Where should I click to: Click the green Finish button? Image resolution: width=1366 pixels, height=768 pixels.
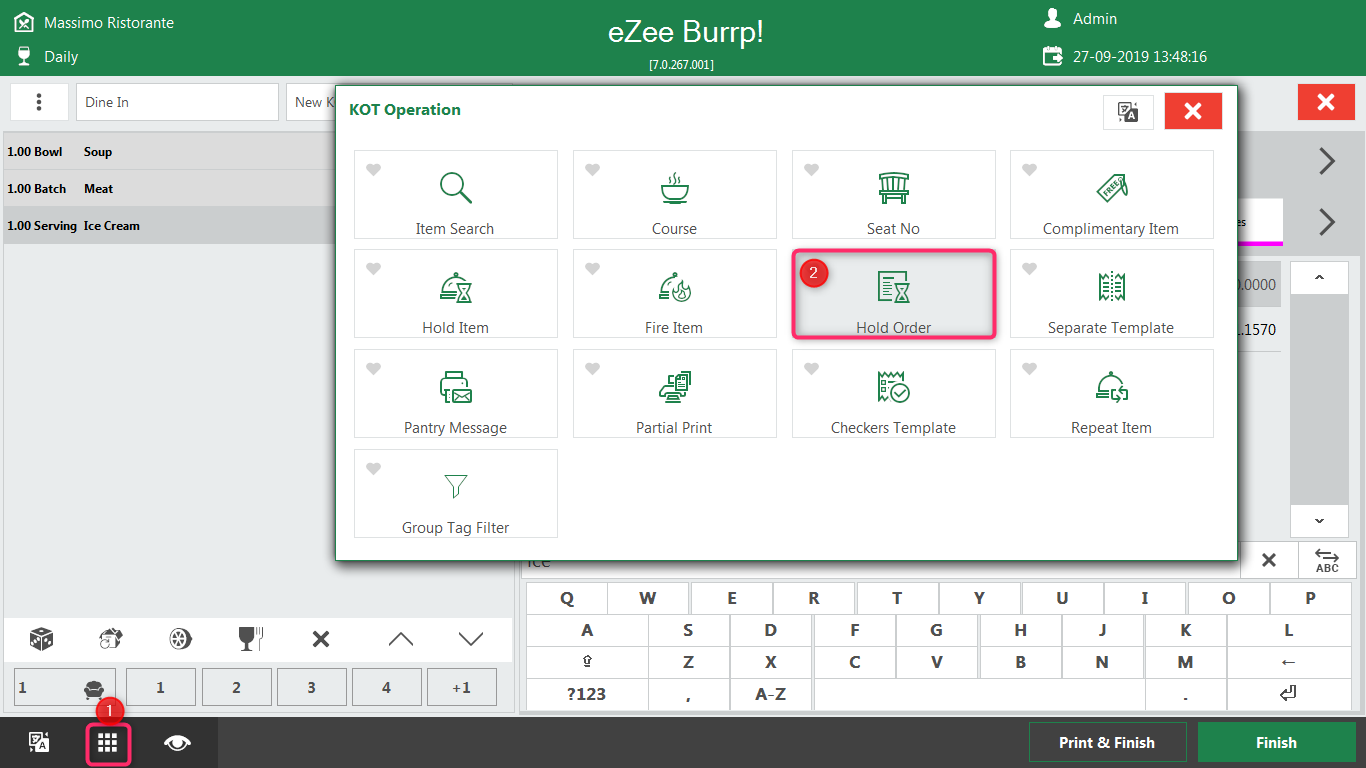coord(1276,743)
